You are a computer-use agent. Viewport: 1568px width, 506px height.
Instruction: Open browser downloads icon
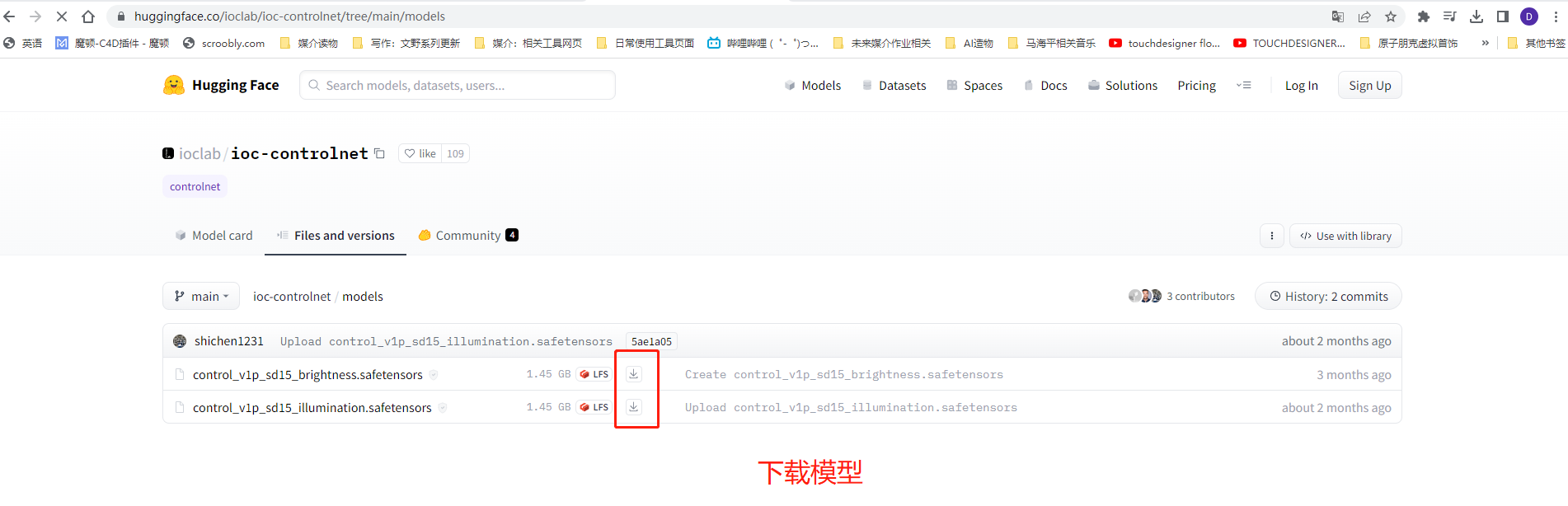coord(1476,16)
